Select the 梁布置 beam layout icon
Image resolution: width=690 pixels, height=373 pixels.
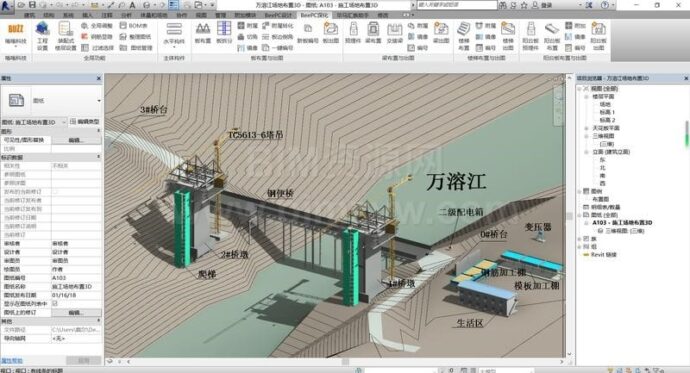click(373, 33)
